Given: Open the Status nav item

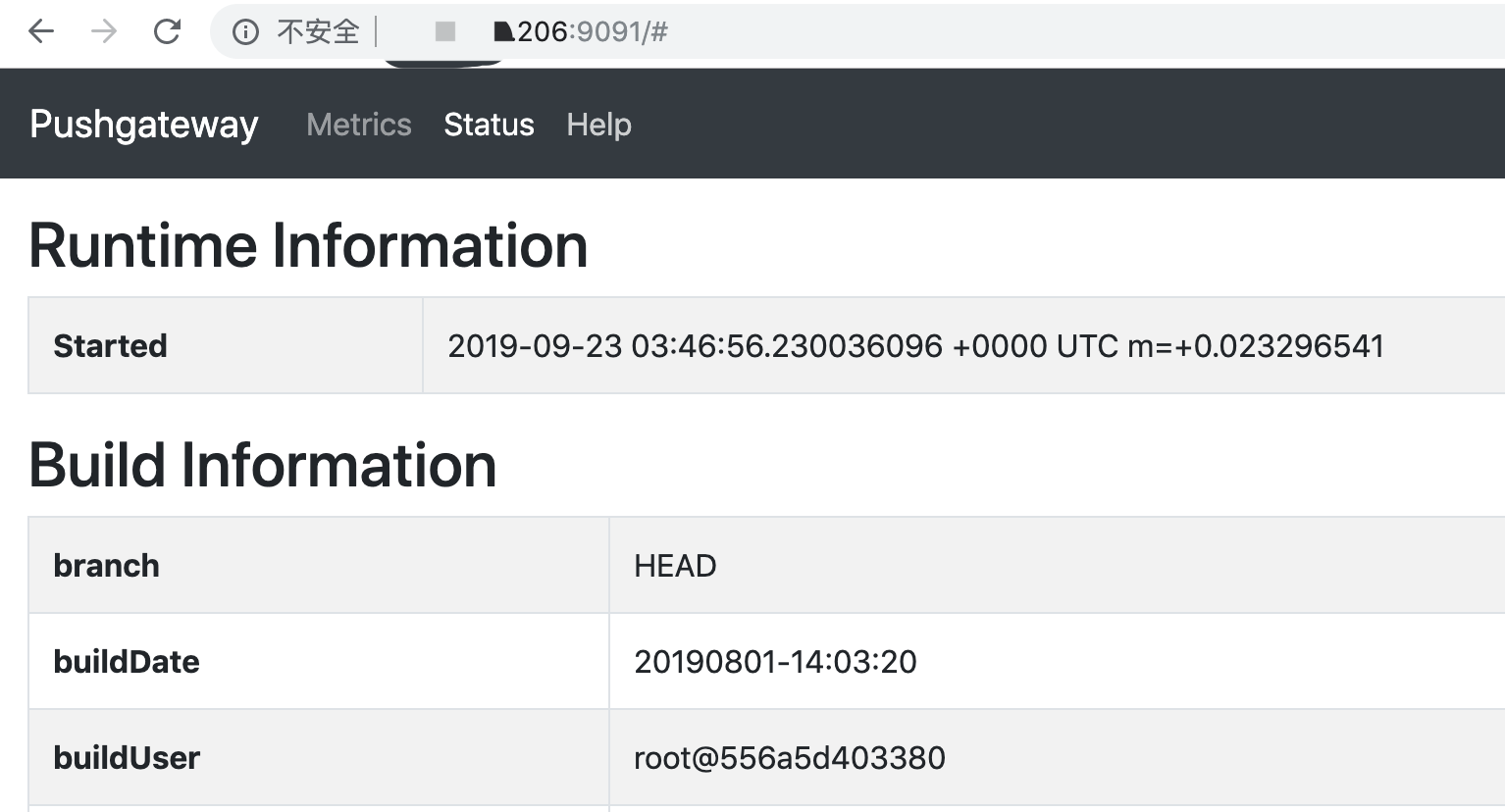Looking at the screenshot, I should tap(489, 125).
